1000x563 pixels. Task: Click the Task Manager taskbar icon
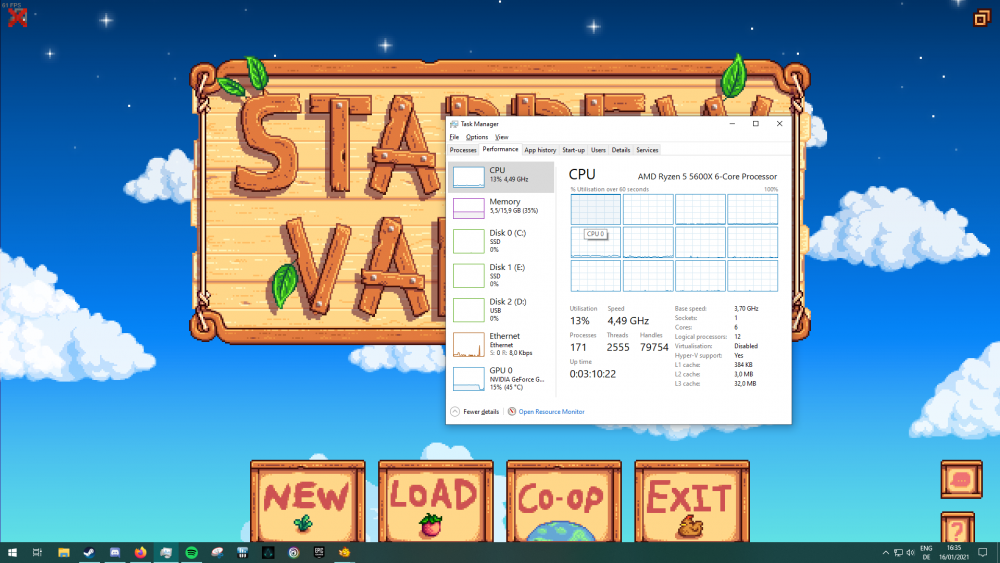[x=166, y=552]
